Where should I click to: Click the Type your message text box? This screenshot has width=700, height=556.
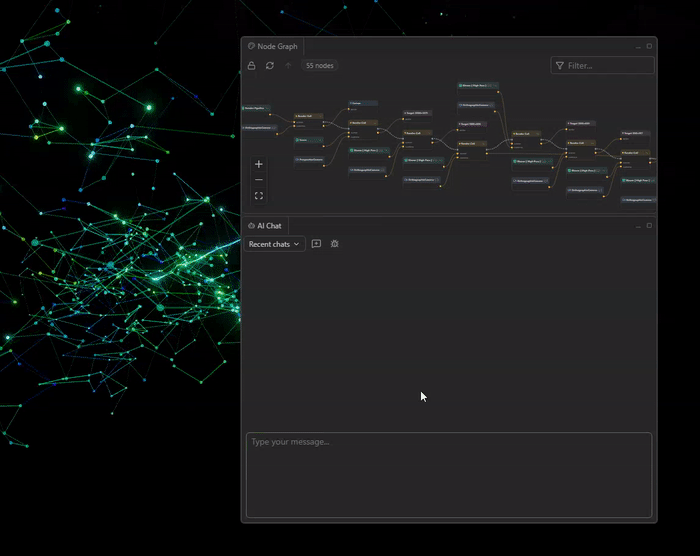[x=449, y=475]
